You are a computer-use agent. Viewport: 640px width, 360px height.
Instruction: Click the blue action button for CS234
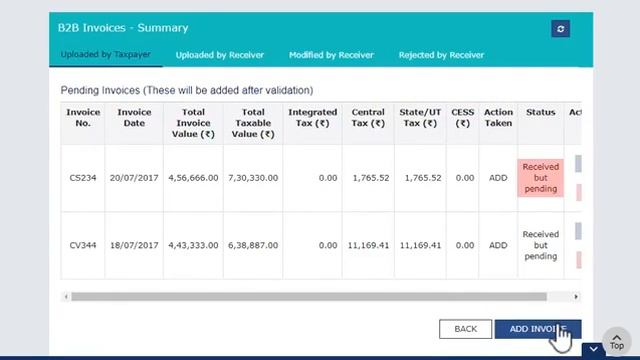[578, 164]
